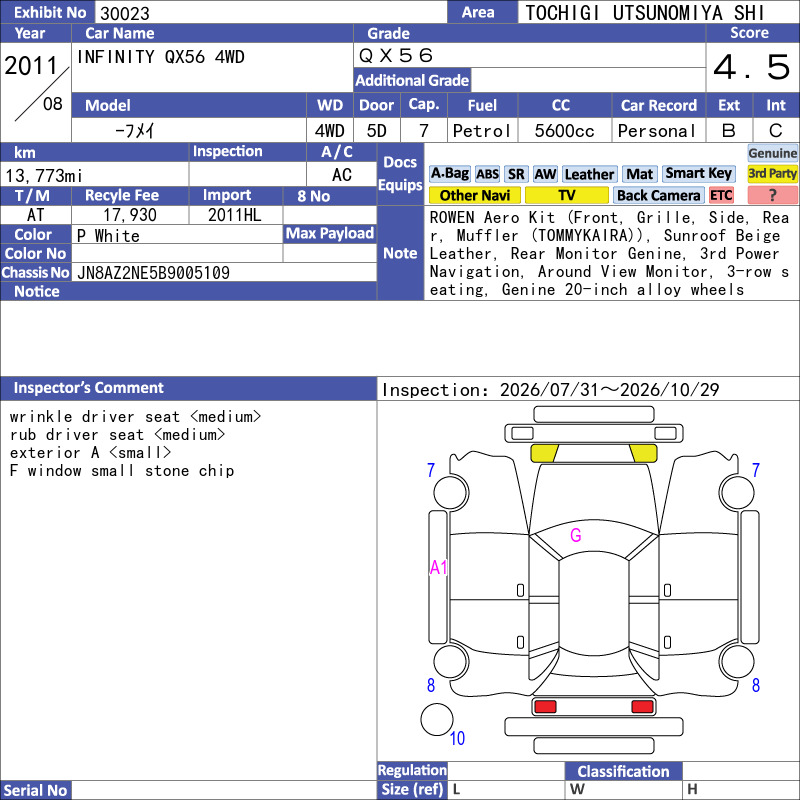Select the yellow TV badge
This screenshot has width=800, height=800.
(566, 195)
